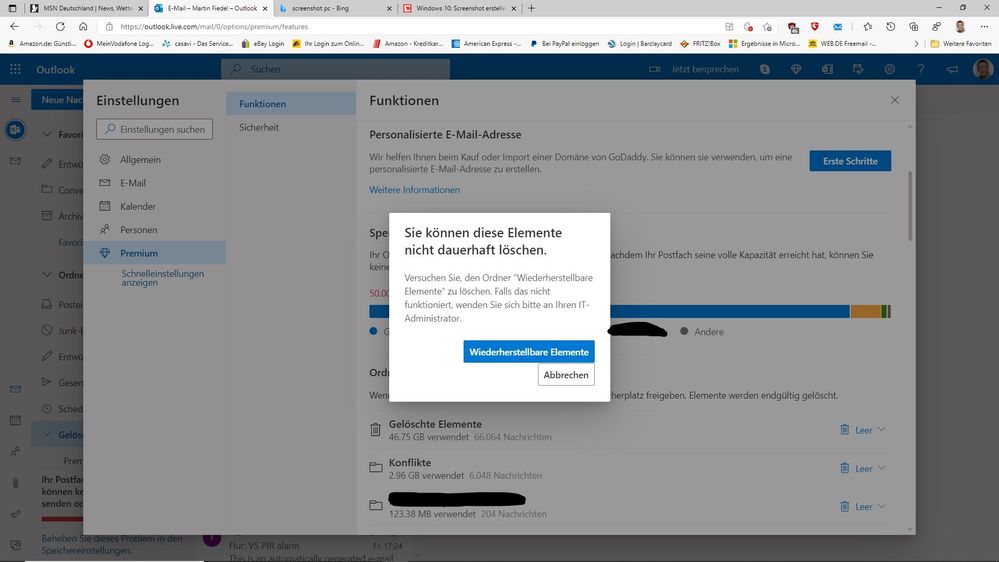Click the mail icon in left rail
Image resolution: width=999 pixels, height=562 pixels.
pyautogui.click(x=15, y=389)
